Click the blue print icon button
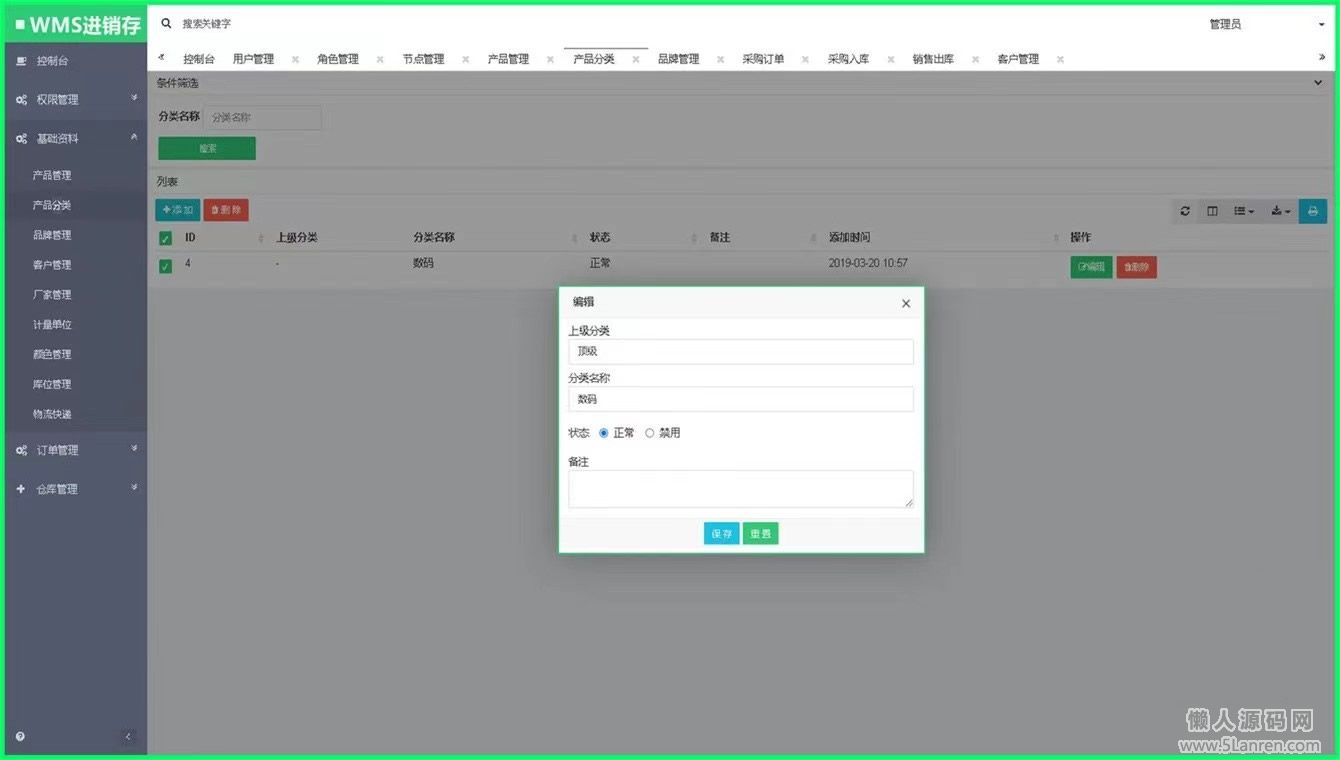The height and width of the screenshot is (760, 1340). 1312,211
